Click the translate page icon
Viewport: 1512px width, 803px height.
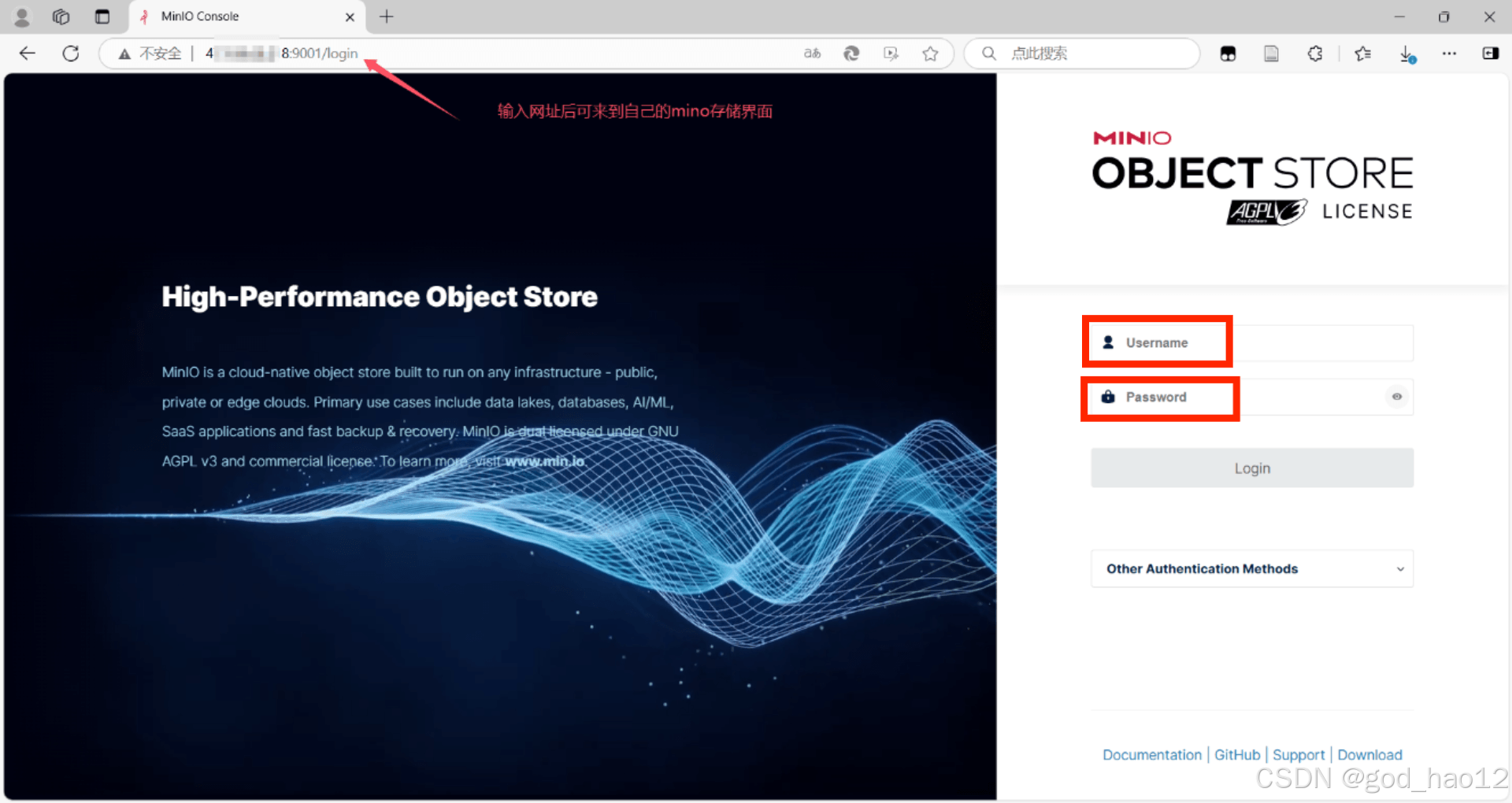812,54
